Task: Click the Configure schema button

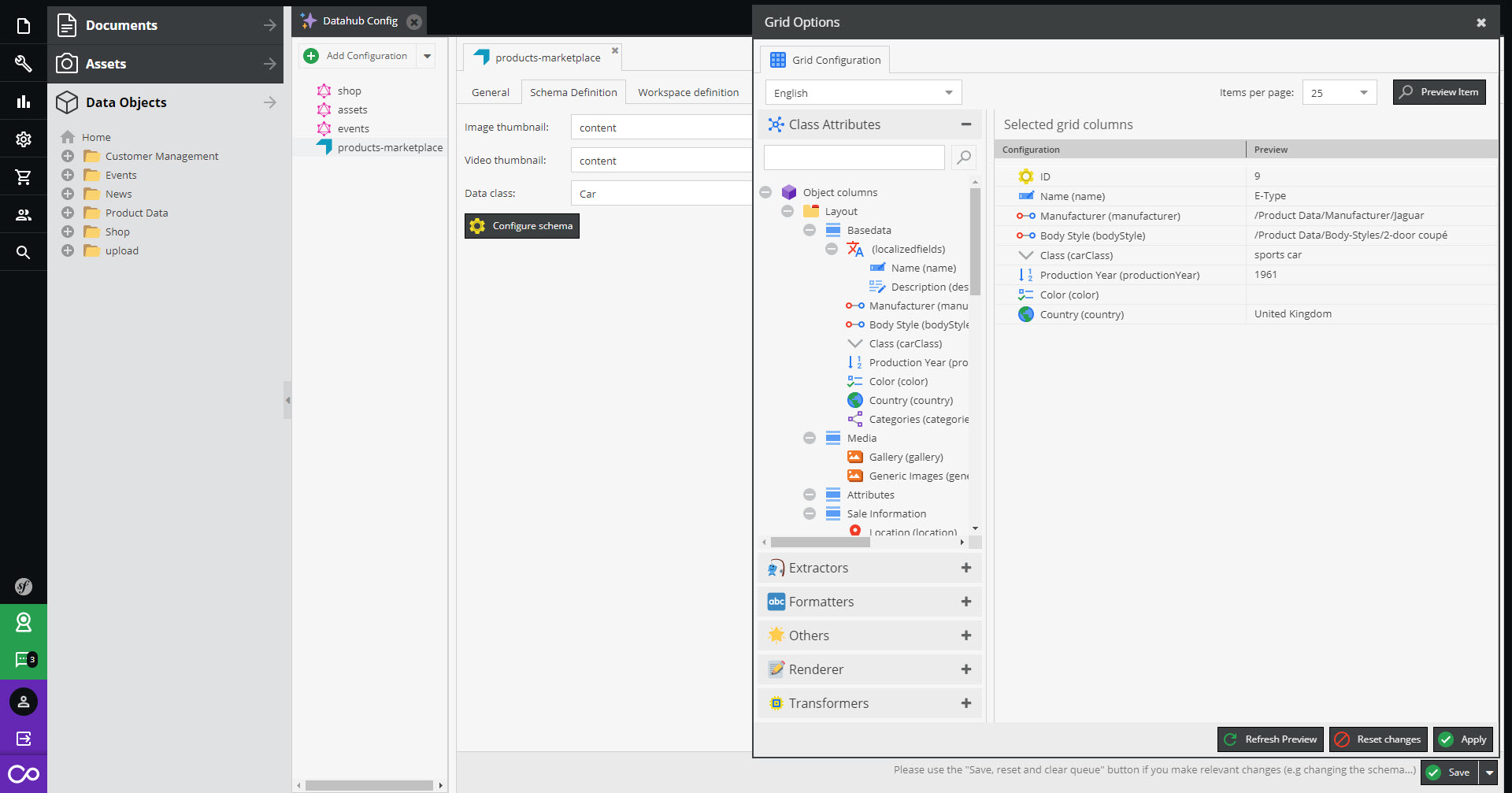Action: tap(521, 226)
